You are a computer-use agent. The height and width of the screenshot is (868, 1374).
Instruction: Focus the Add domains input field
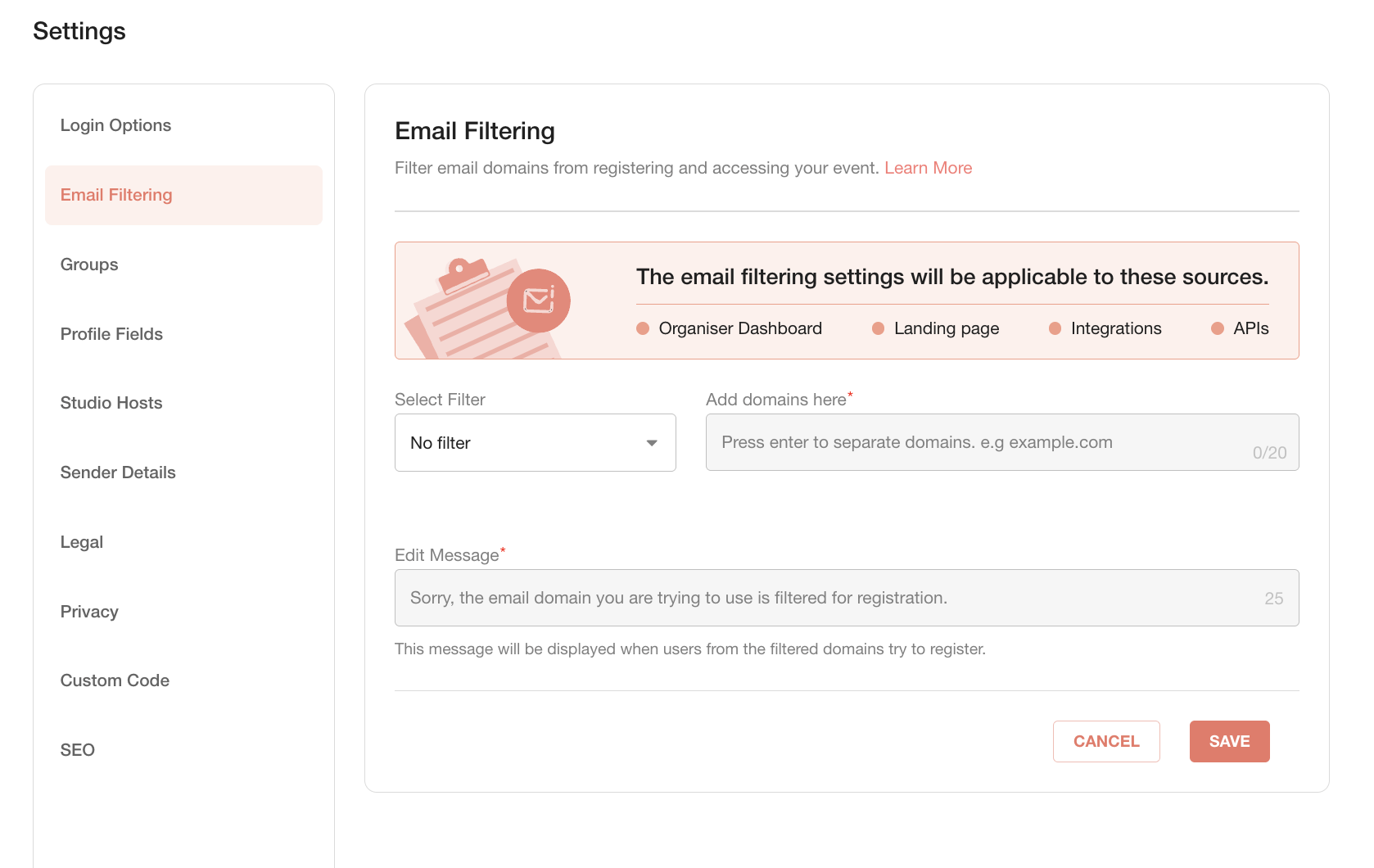[x=1002, y=442]
